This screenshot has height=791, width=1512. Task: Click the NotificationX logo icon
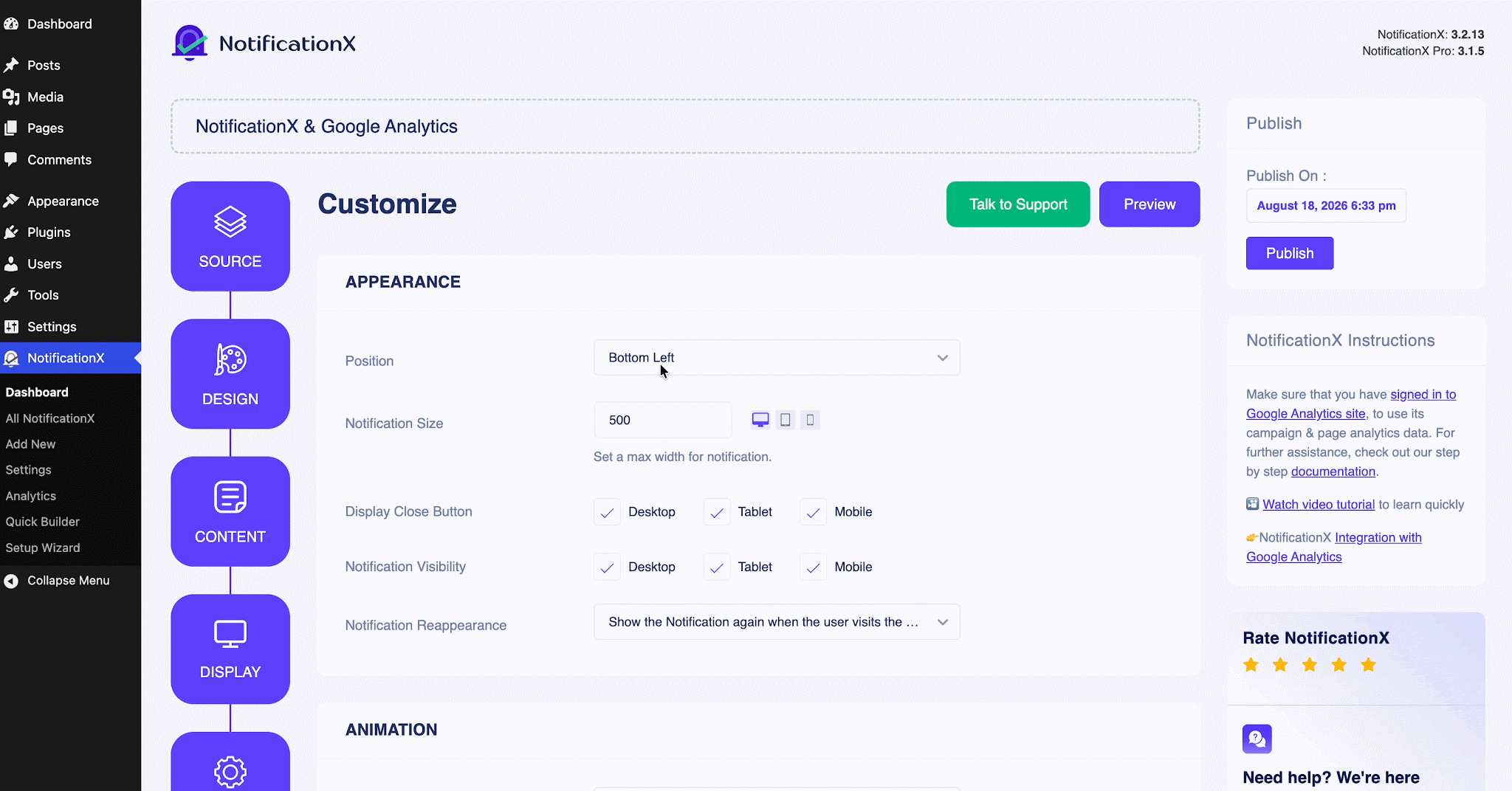click(x=190, y=43)
